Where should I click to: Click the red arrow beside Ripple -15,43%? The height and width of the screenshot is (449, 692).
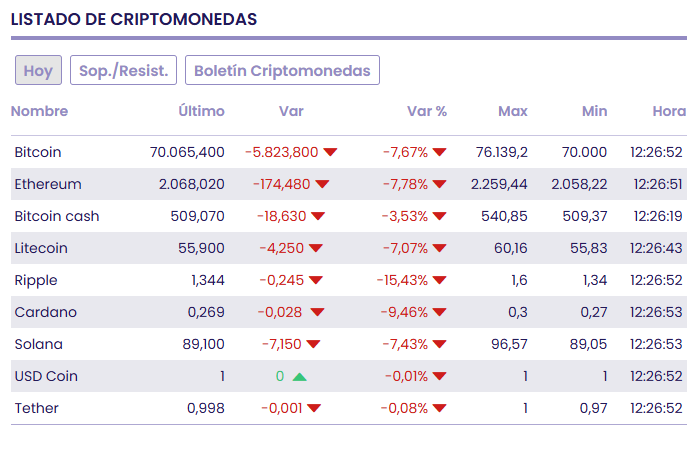click(439, 281)
